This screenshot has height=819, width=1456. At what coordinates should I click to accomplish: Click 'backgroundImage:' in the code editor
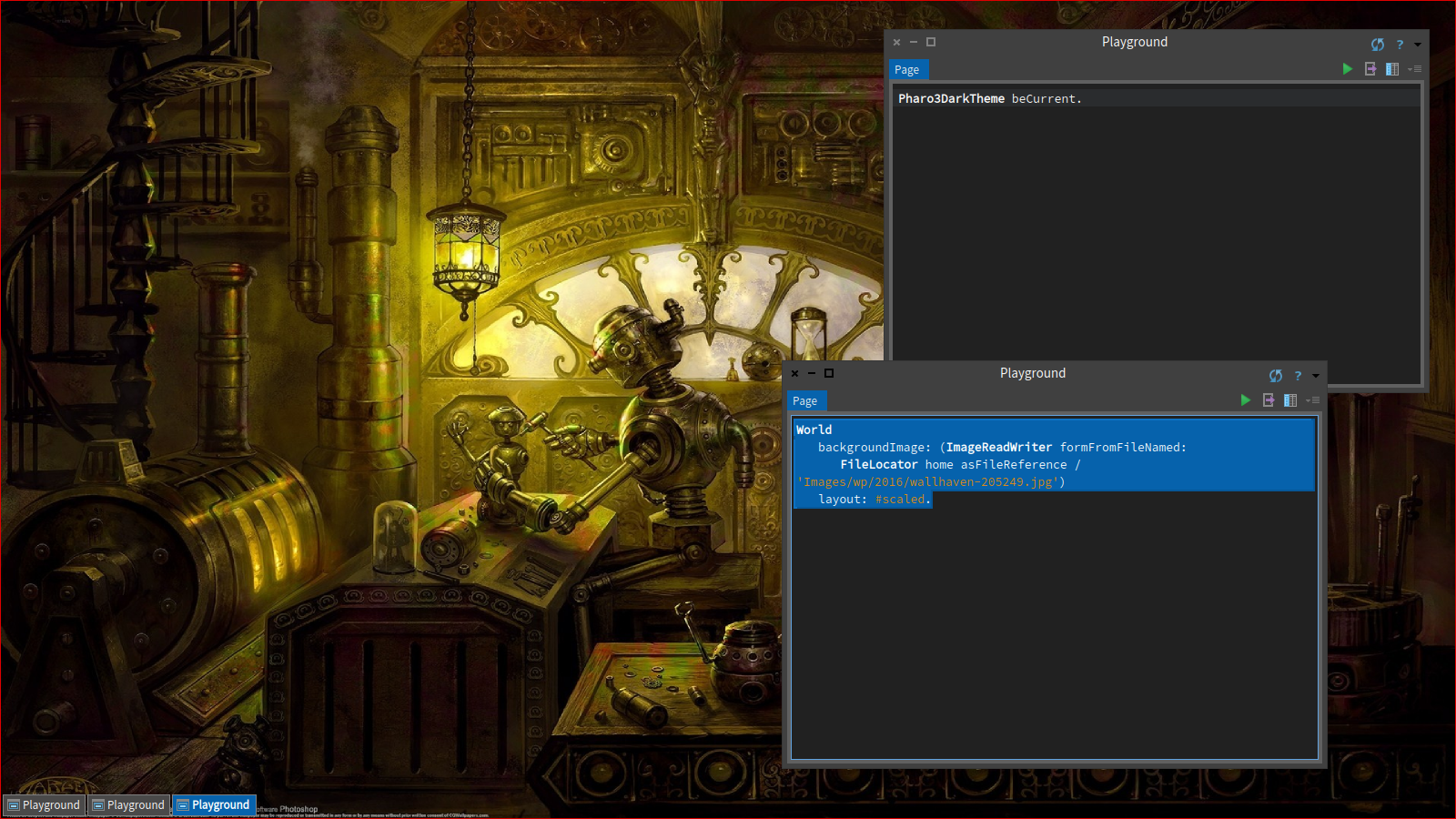875,447
